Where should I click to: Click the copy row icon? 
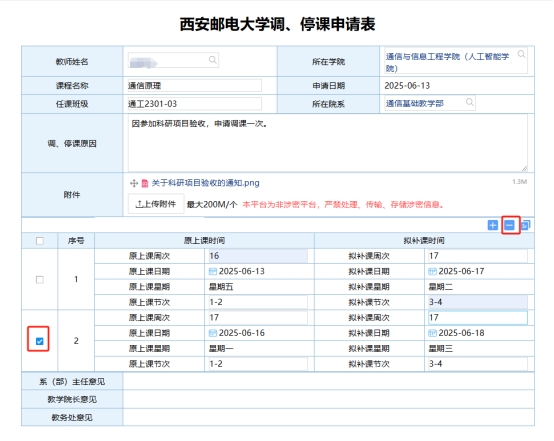point(526,225)
